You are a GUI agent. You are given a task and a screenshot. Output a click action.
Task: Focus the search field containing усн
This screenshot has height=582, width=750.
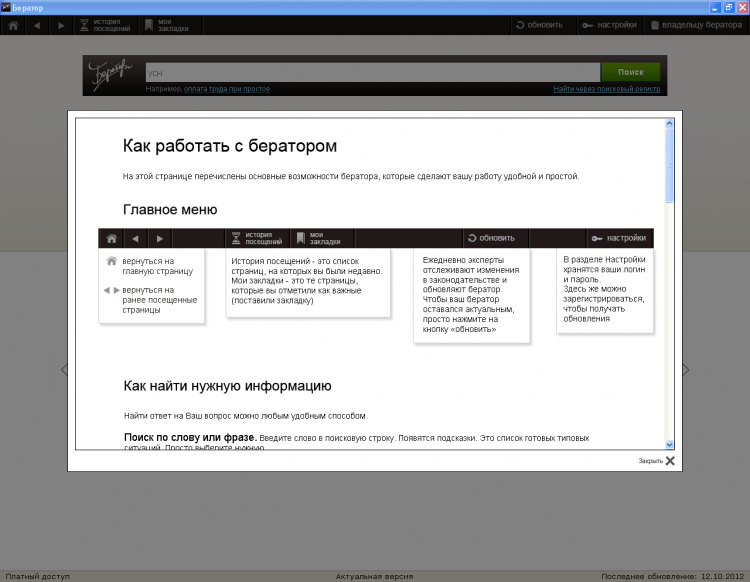pos(373,73)
